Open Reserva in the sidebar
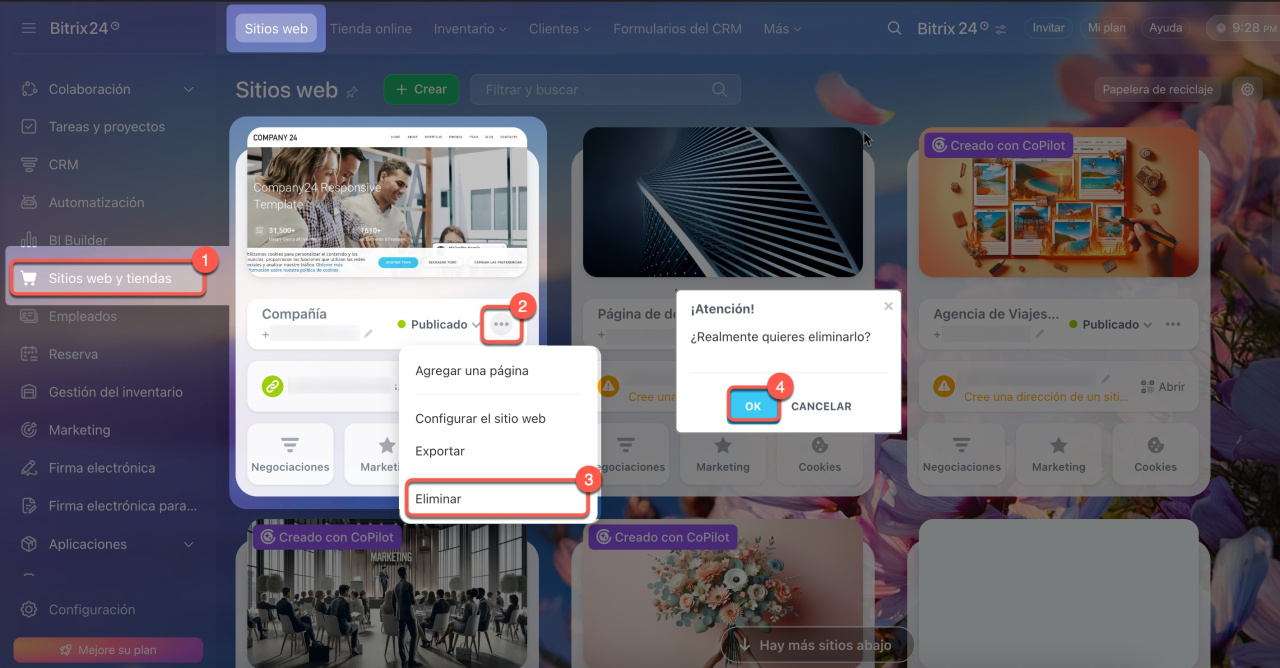This screenshot has height=668, width=1280. click(x=73, y=354)
